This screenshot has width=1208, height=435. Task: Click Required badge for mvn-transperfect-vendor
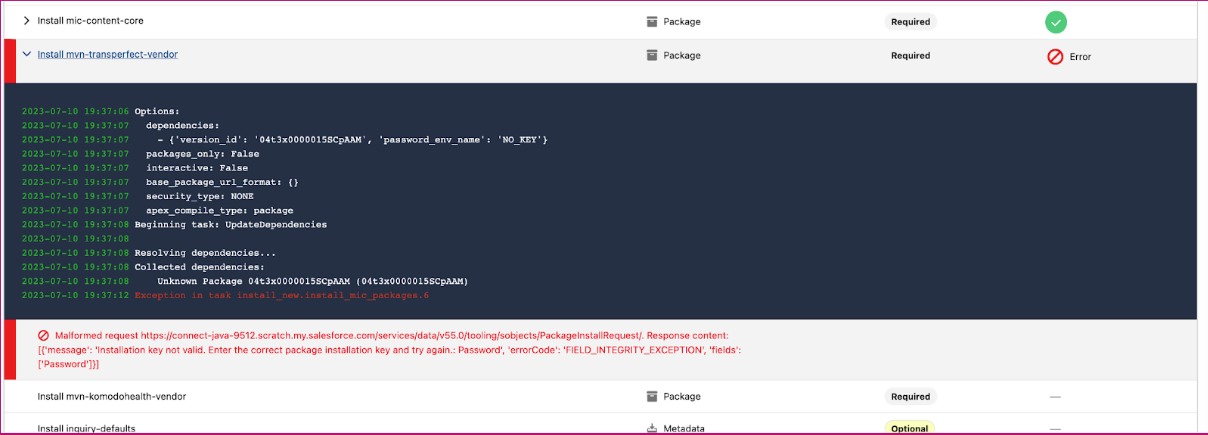click(x=910, y=55)
